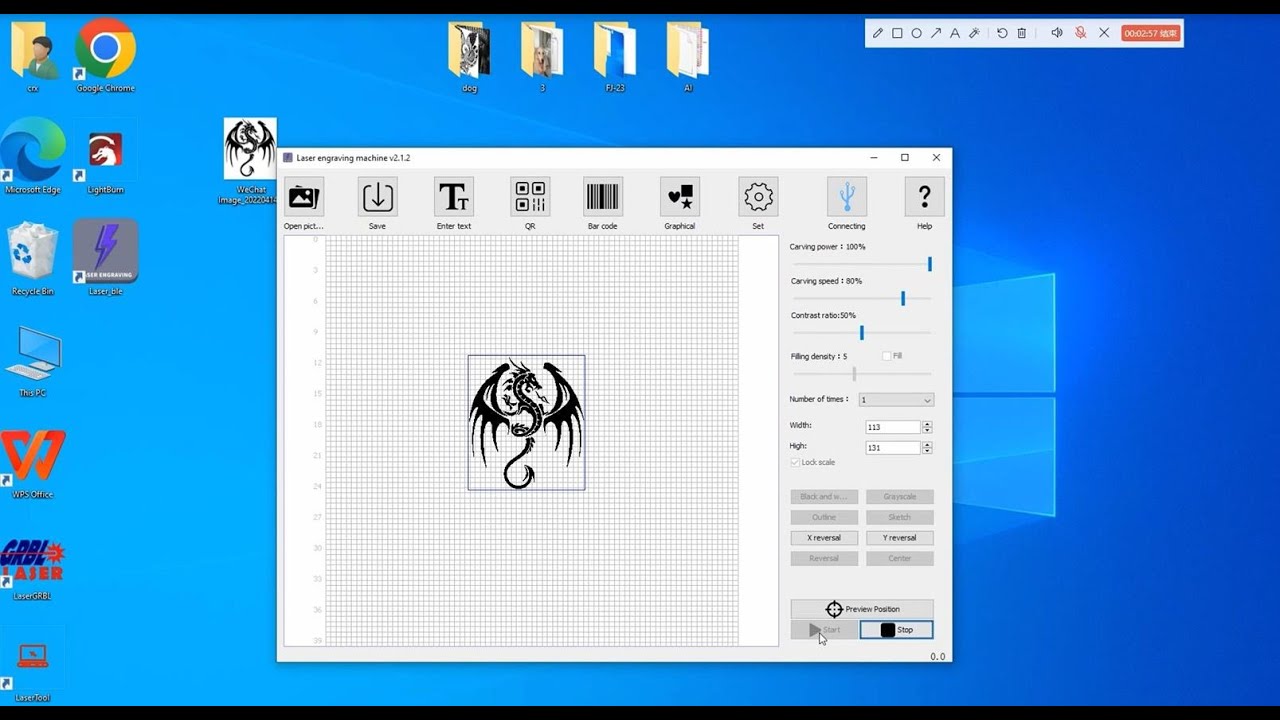Screen dimensions: 1280x720
Task: Click the Contrast ratio slider handle
Action: tap(861, 333)
